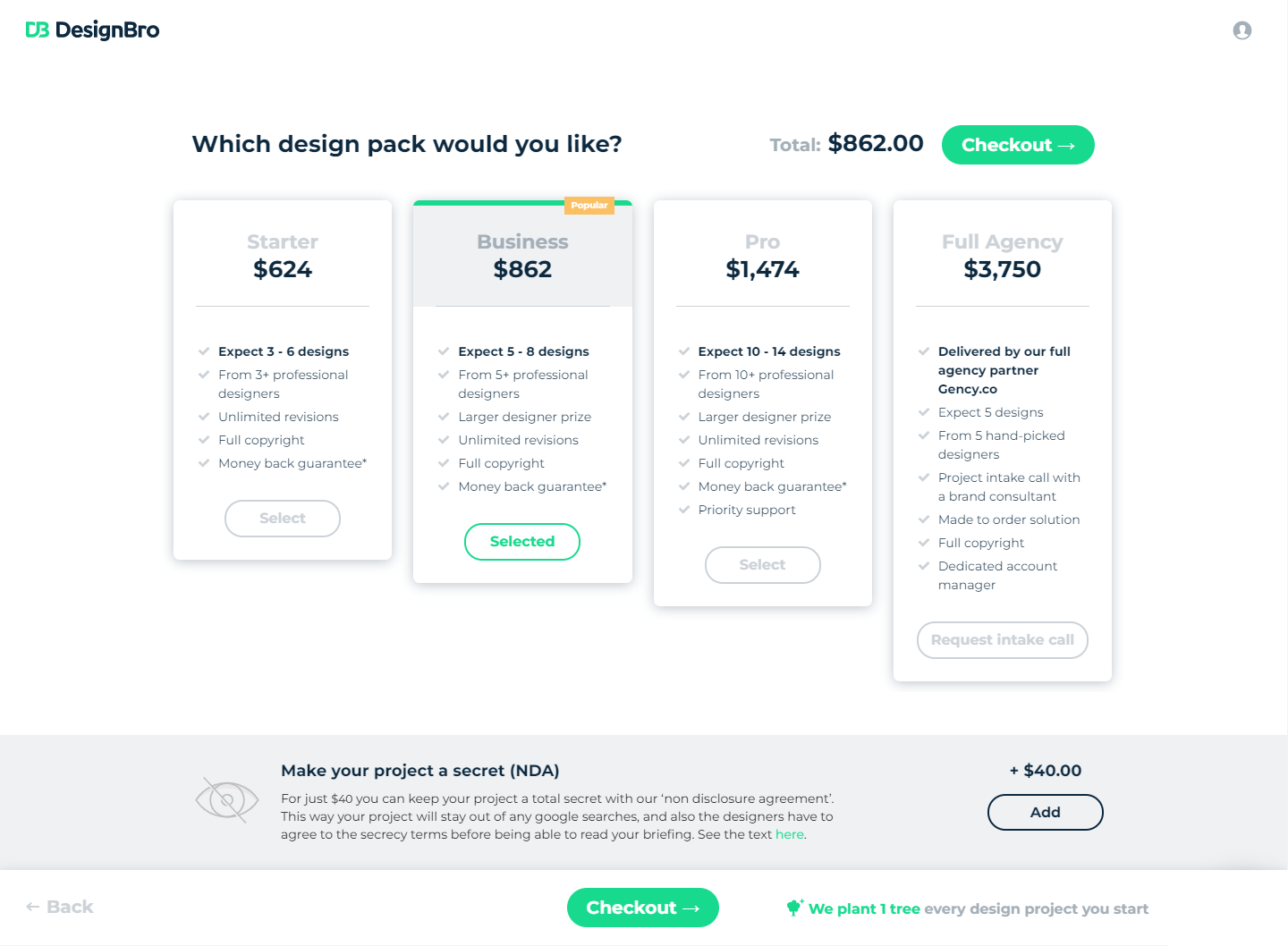Click the tree icon next to planting message
This screenshot has height=946, width=1288.
(x=794, y=908)
